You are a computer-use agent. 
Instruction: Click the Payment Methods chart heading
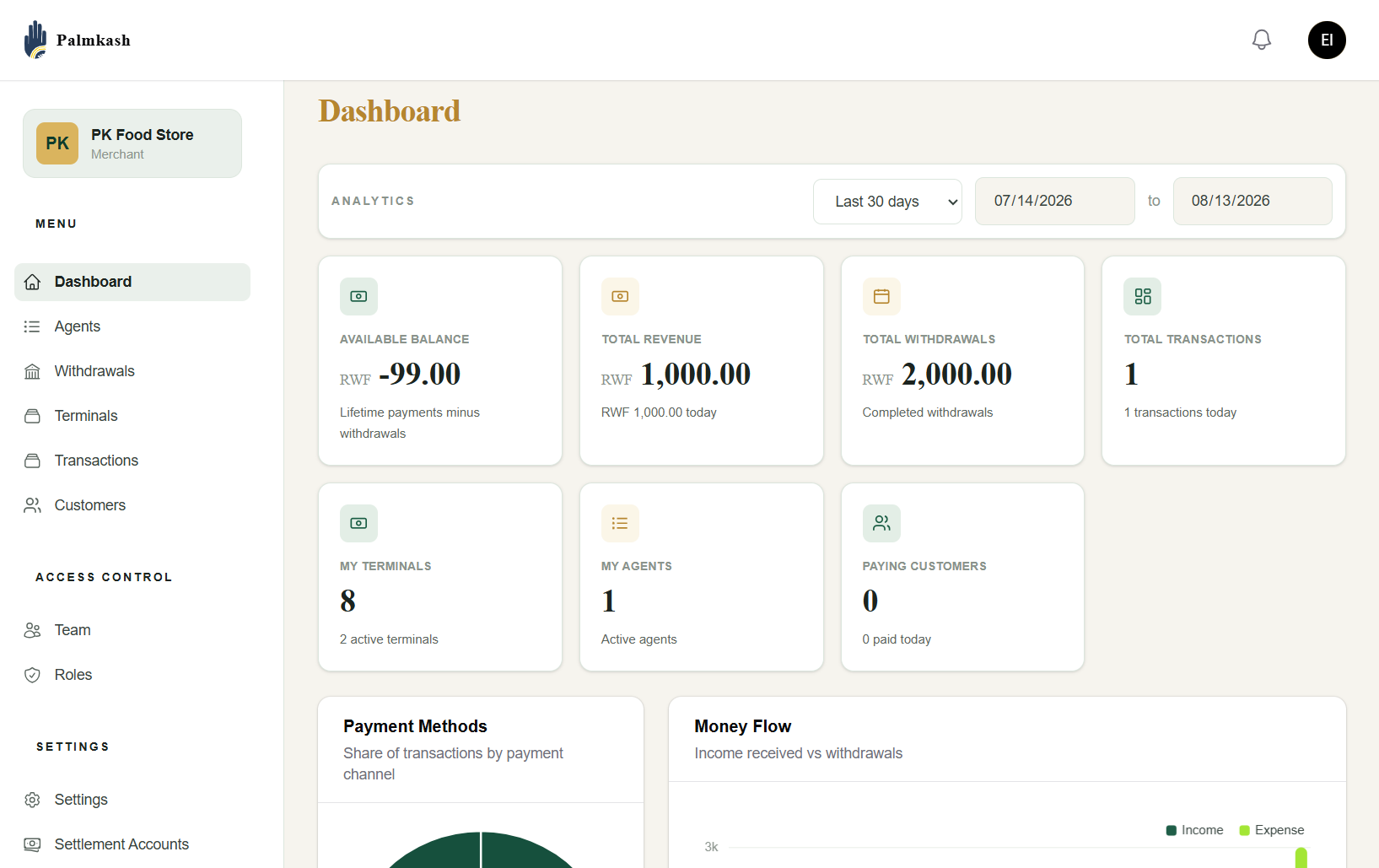pyautogui.click(x=415, y=726)
